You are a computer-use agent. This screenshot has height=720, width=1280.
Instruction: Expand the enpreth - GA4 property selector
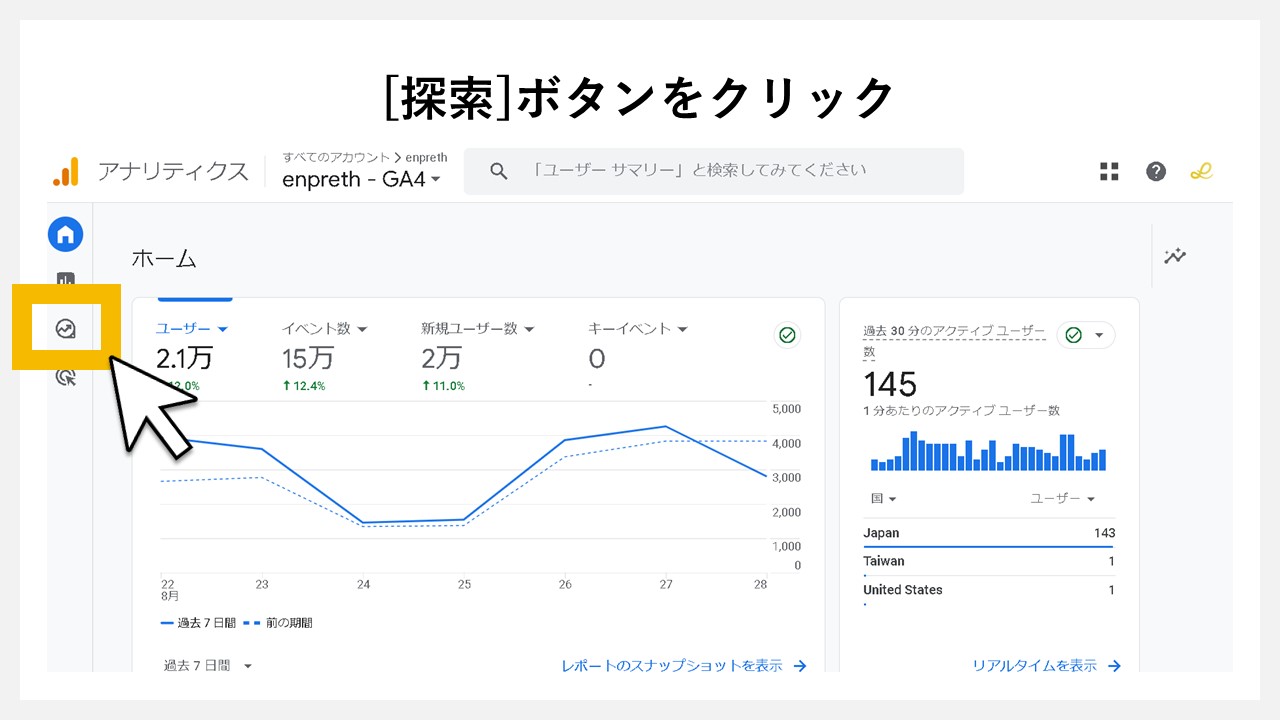click(x=362, y=180)
